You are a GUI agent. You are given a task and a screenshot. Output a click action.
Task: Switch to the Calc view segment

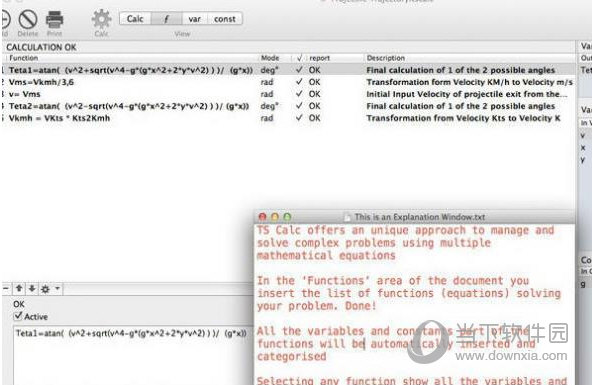click(x=135, y=19)
